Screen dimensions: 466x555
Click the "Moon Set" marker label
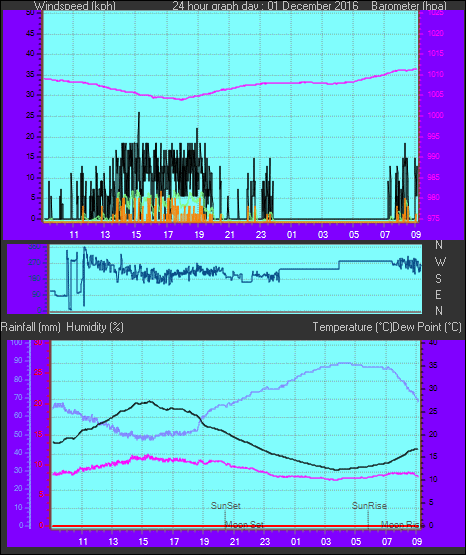(244, 525)
